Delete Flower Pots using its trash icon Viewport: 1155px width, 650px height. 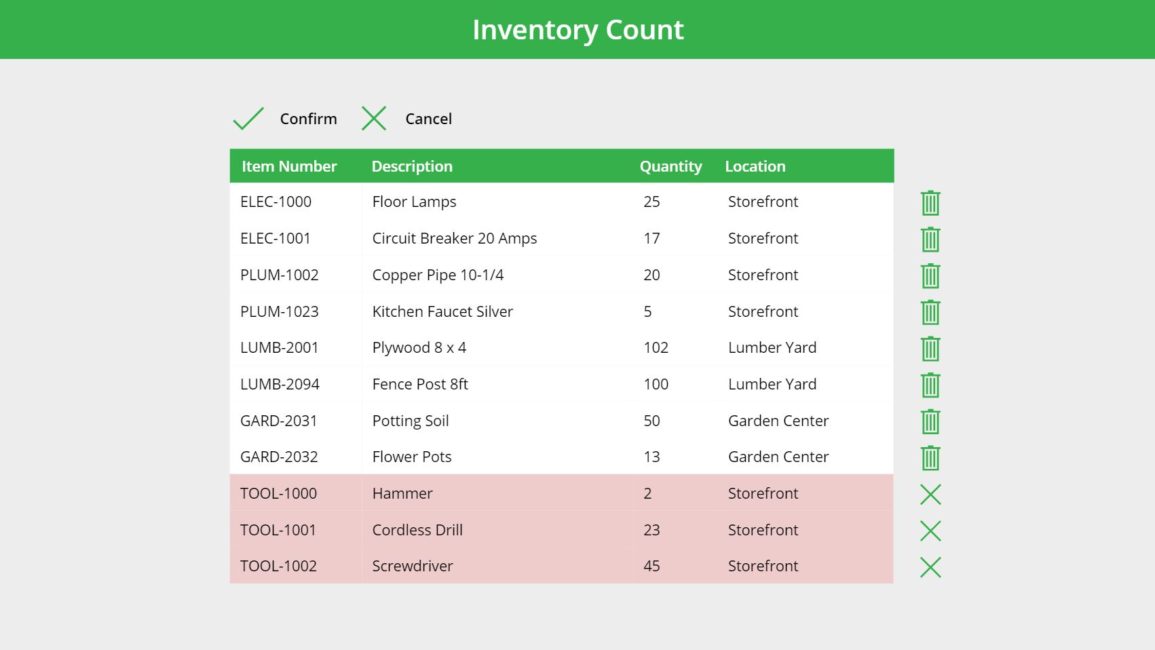[x=930, y=457]
